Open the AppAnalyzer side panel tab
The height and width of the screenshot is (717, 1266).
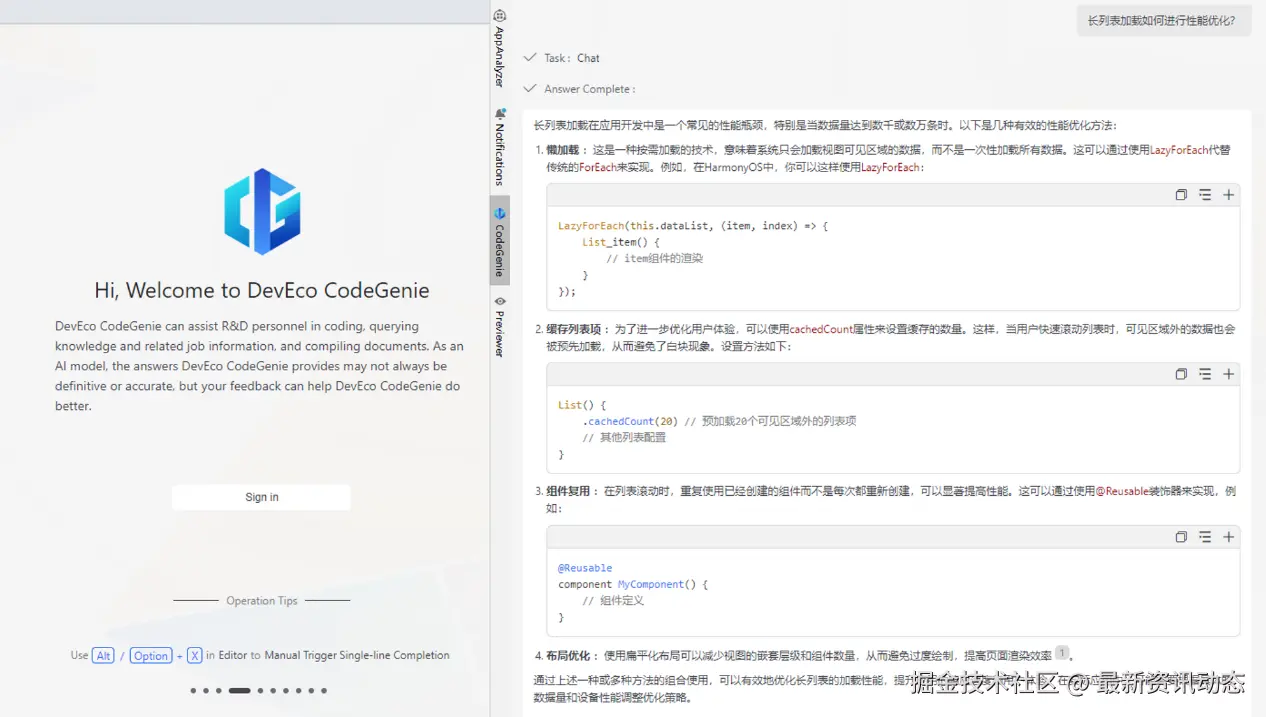tap(500, 48)
